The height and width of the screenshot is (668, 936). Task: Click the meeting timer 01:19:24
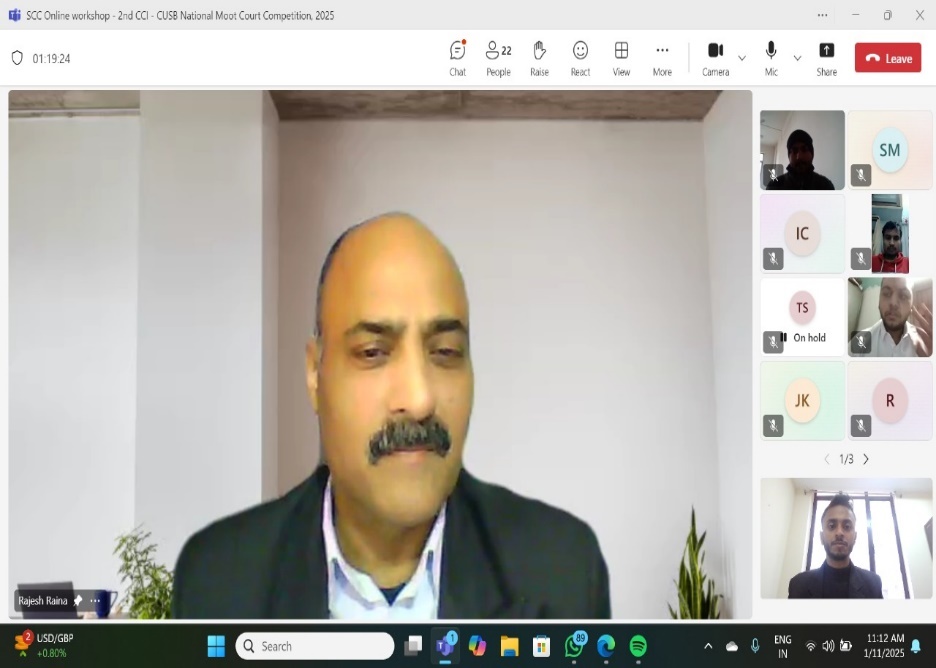[x=51, y=59]
